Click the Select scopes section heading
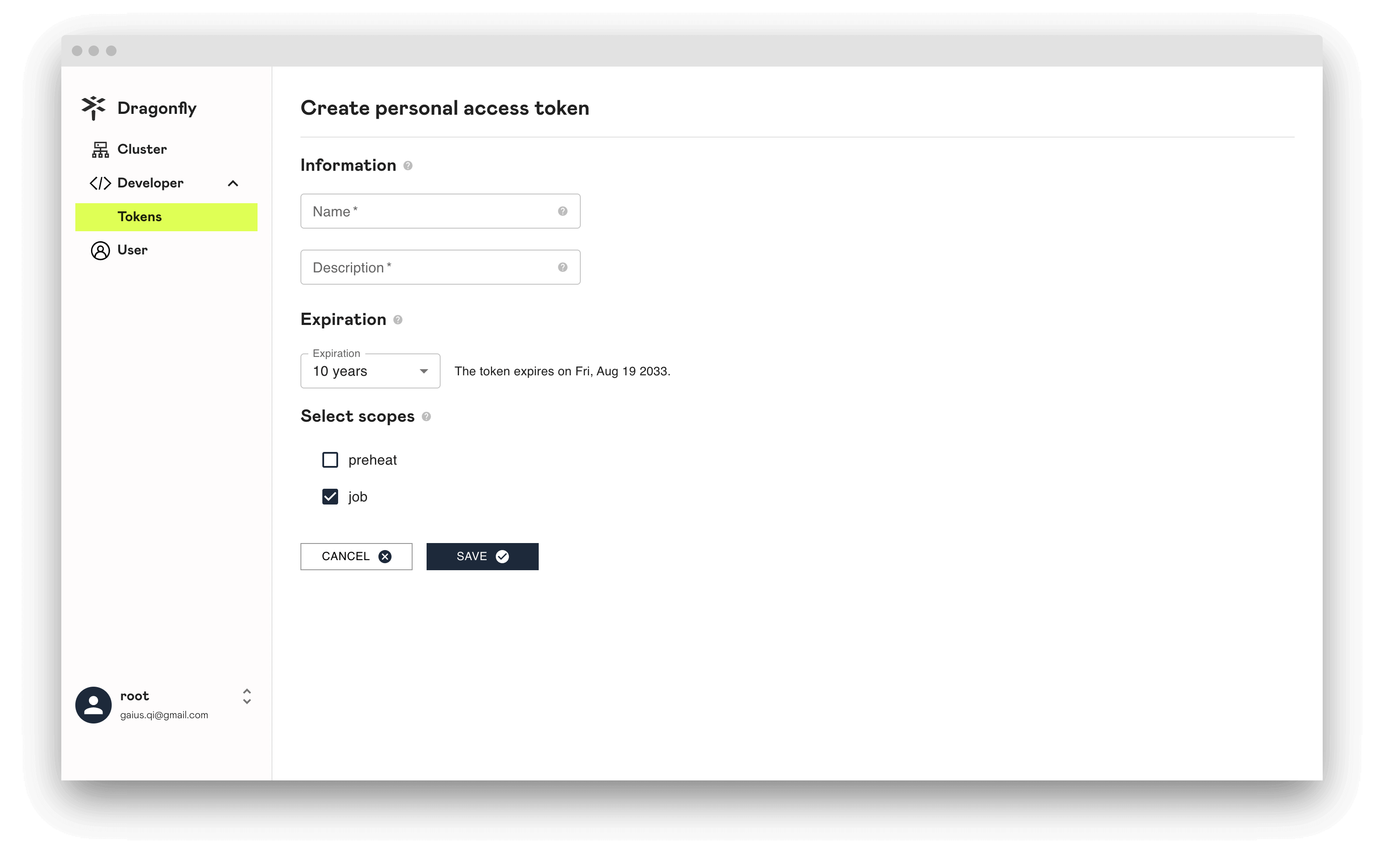 [x=358, y=416]
